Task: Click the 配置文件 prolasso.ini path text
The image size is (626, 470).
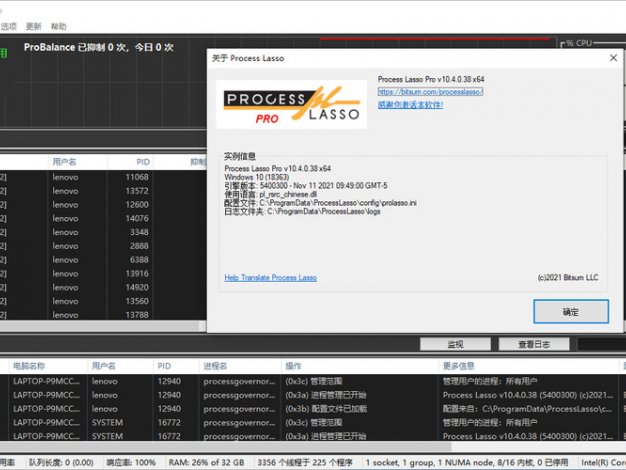Action: pos(320,203)
